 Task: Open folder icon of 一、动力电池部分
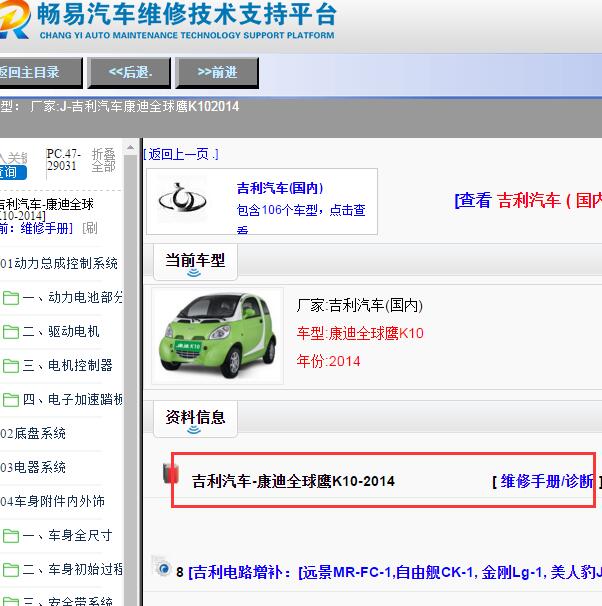coord(11,298)
